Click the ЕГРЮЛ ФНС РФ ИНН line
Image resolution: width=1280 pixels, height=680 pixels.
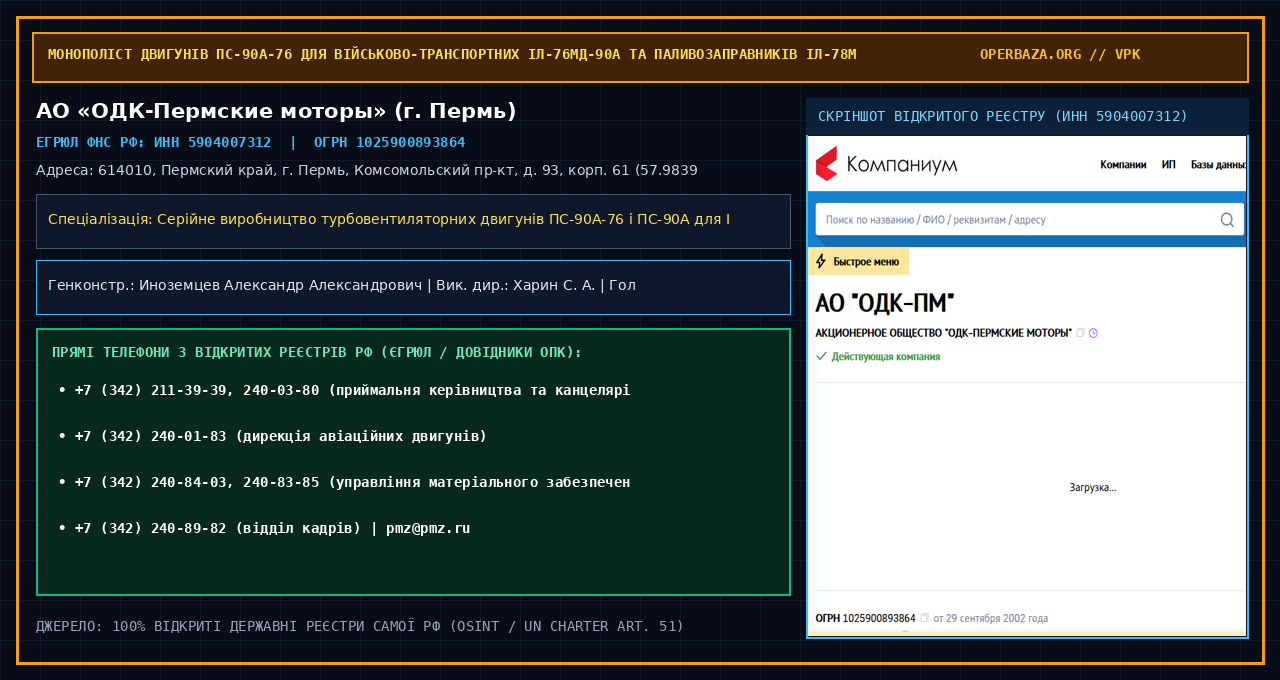pos(250,143)
